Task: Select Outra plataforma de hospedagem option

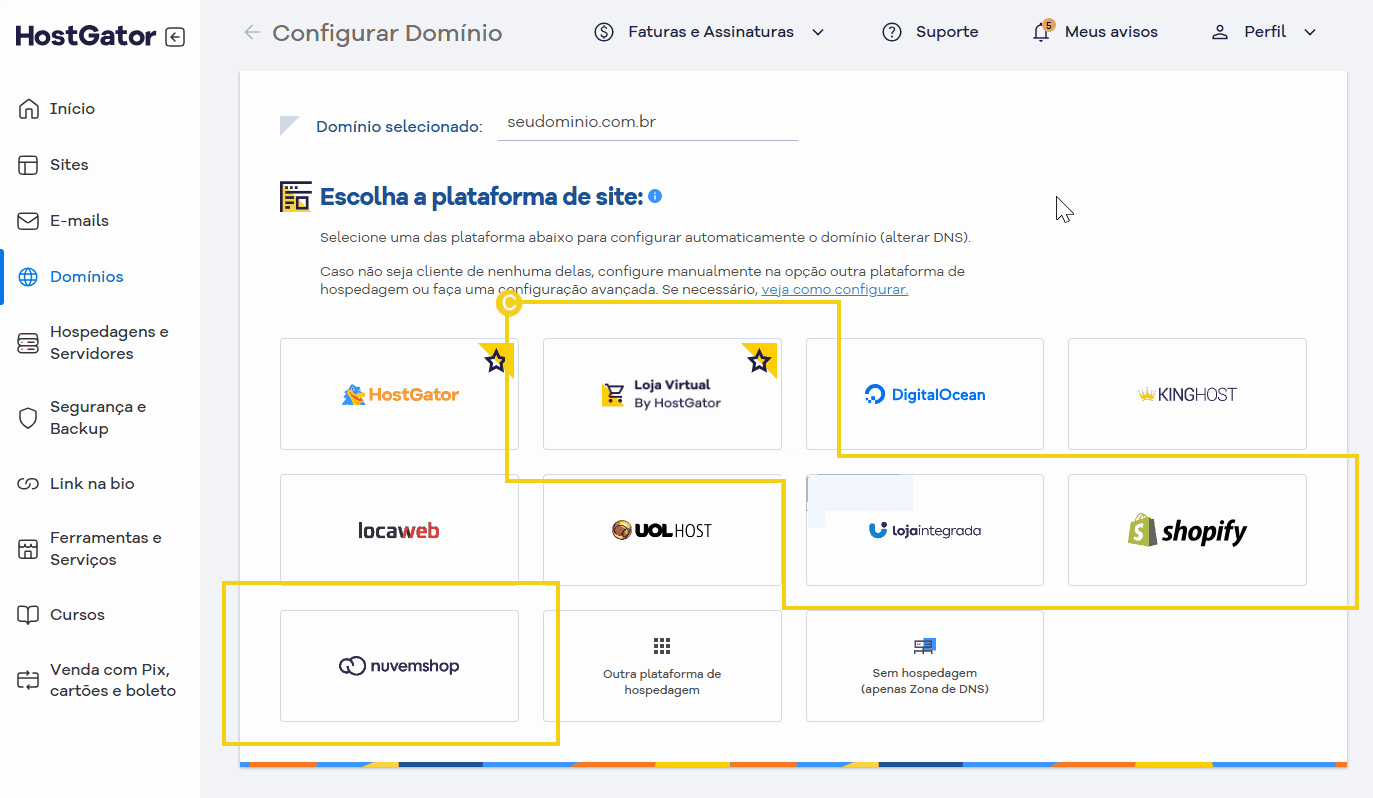Action: point(662,666)
